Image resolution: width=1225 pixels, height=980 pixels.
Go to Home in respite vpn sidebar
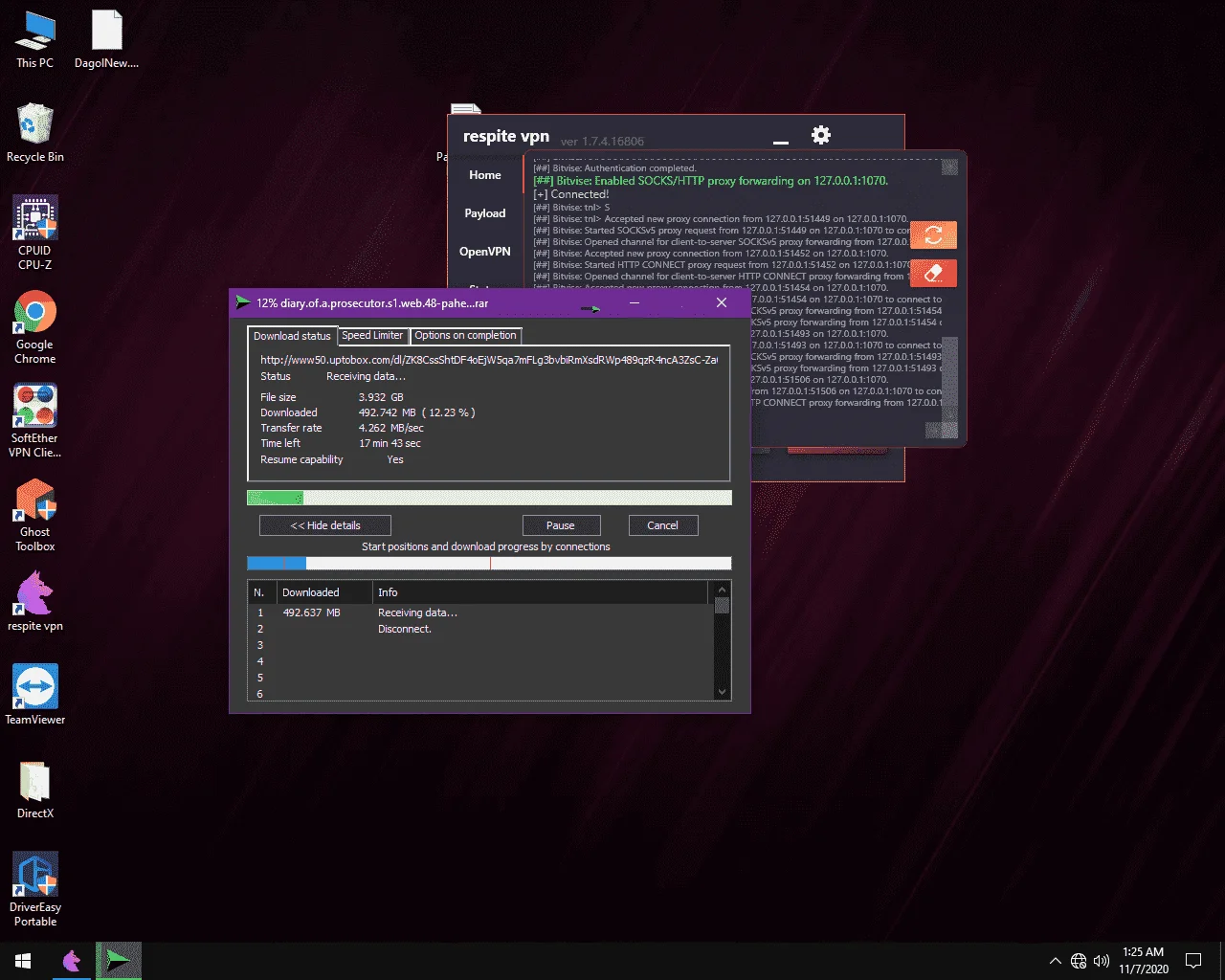(485, 175)
